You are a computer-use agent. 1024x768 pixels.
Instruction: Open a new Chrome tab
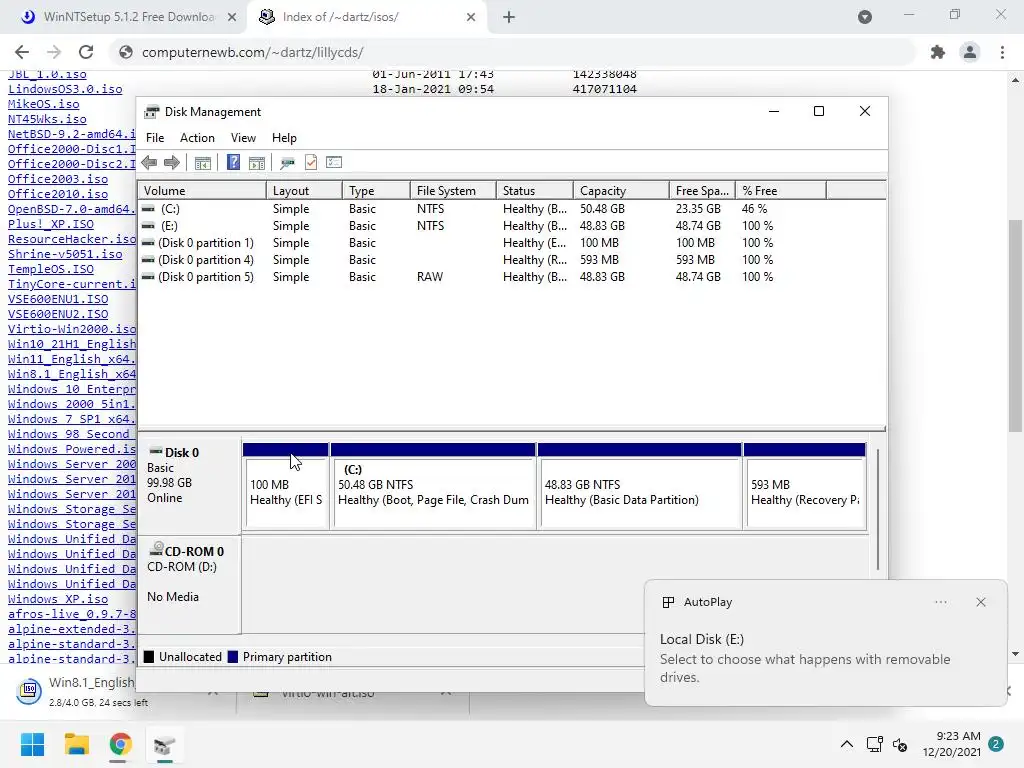(x=509, y=18)
